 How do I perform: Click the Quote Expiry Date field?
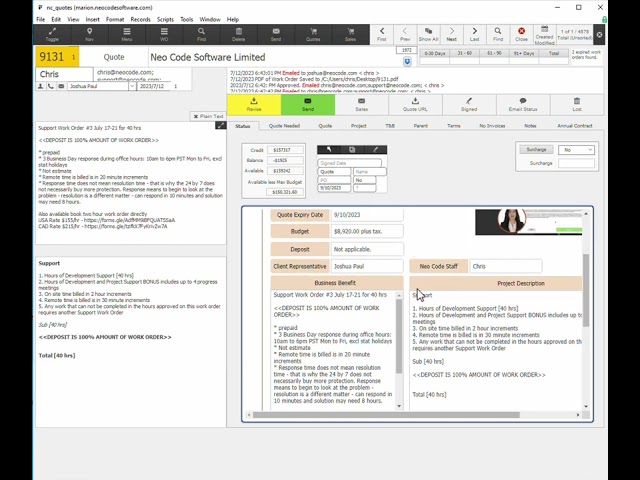[x=367, y=215]
